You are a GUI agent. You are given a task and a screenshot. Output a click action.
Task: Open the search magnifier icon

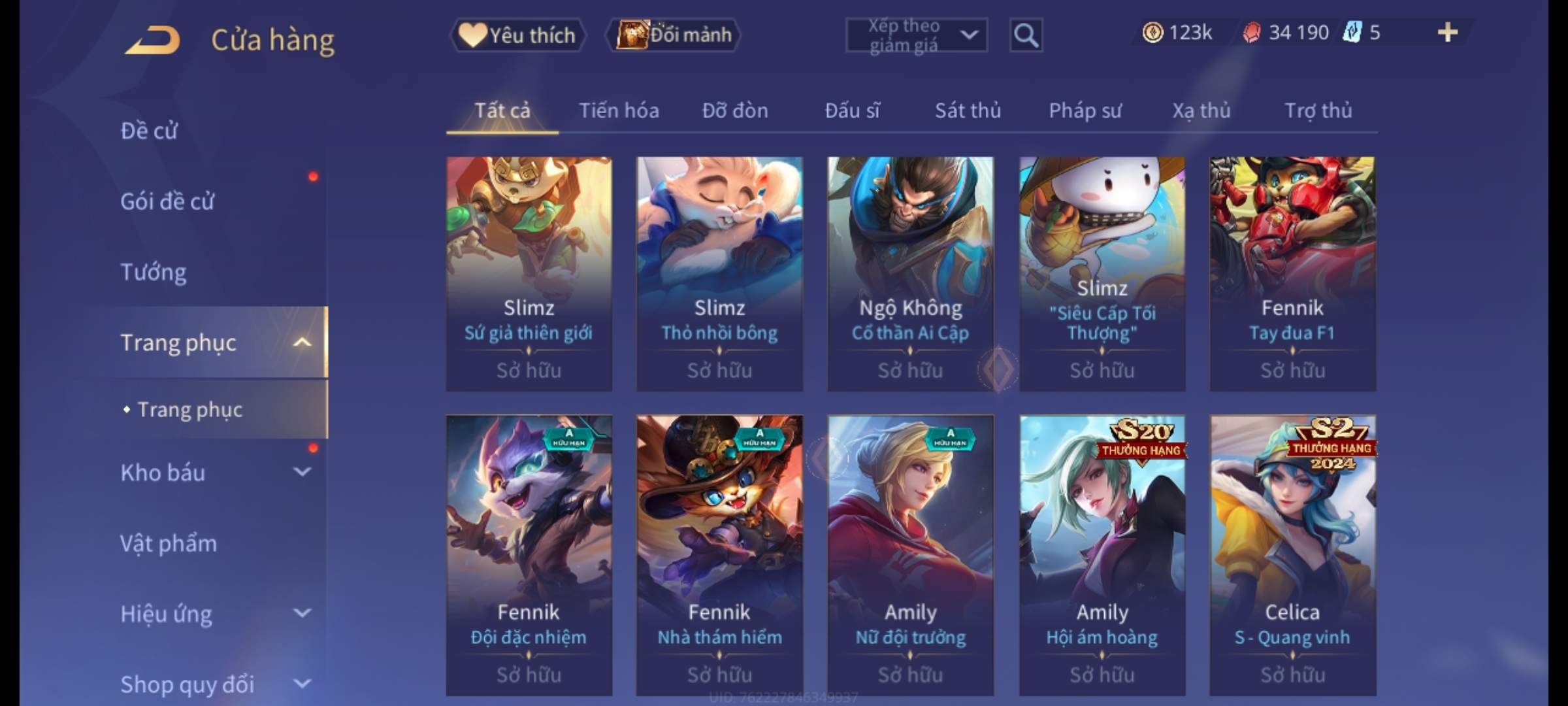1026,35
